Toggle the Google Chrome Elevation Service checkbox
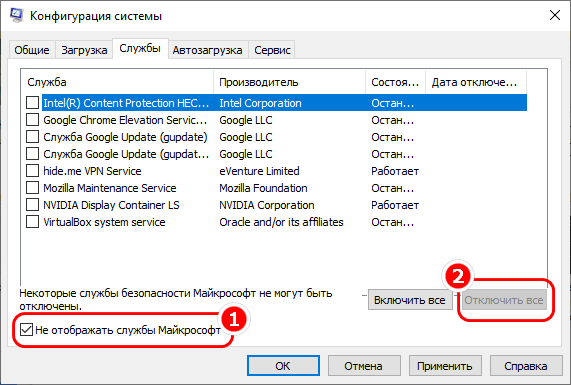 coord(32,120)
